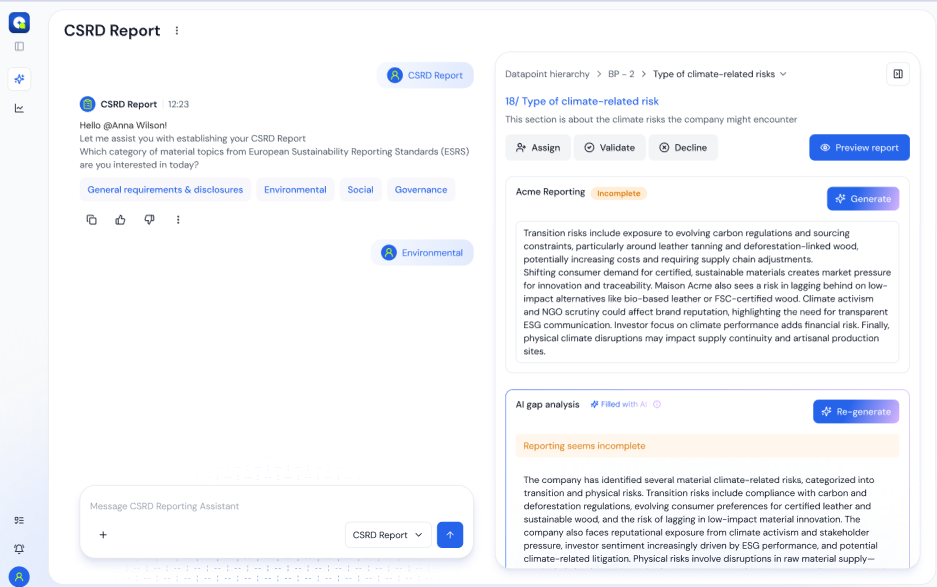Viewport: 937px width, 587px height.
Task: Toggle the sidebar panel icon
Action: tap(19, 46)
